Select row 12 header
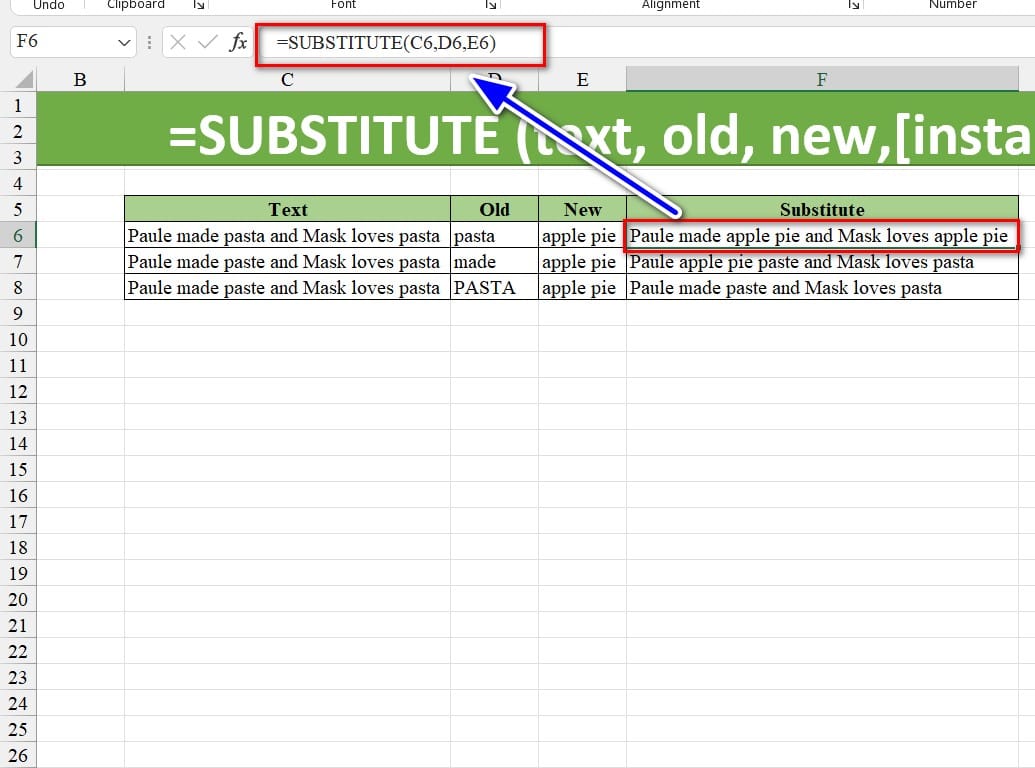The width and height of the screenshot is (1035, 768). click(18, 391)
